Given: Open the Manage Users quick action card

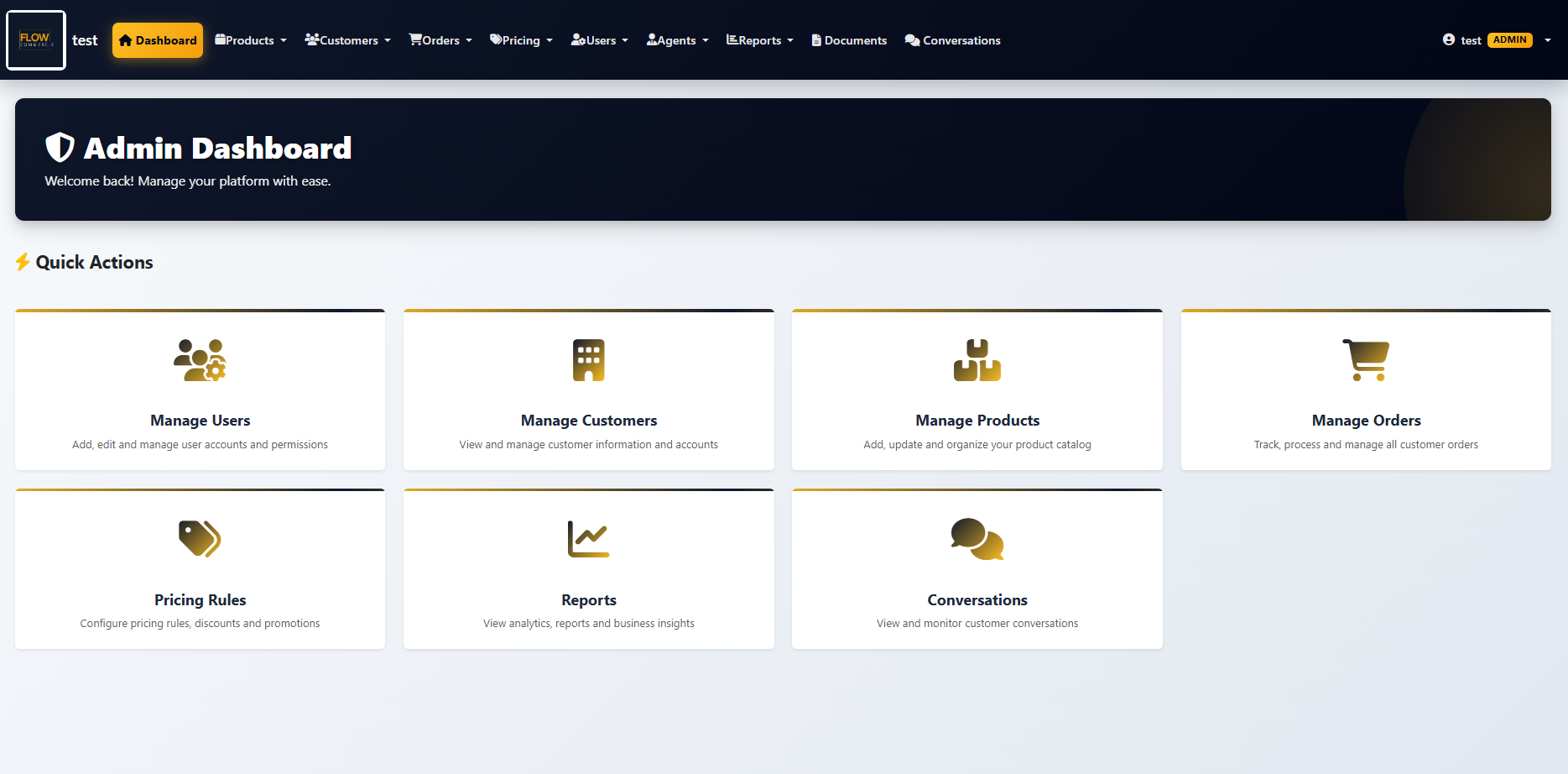Looking at the screenshot, I should click(200, 390).
